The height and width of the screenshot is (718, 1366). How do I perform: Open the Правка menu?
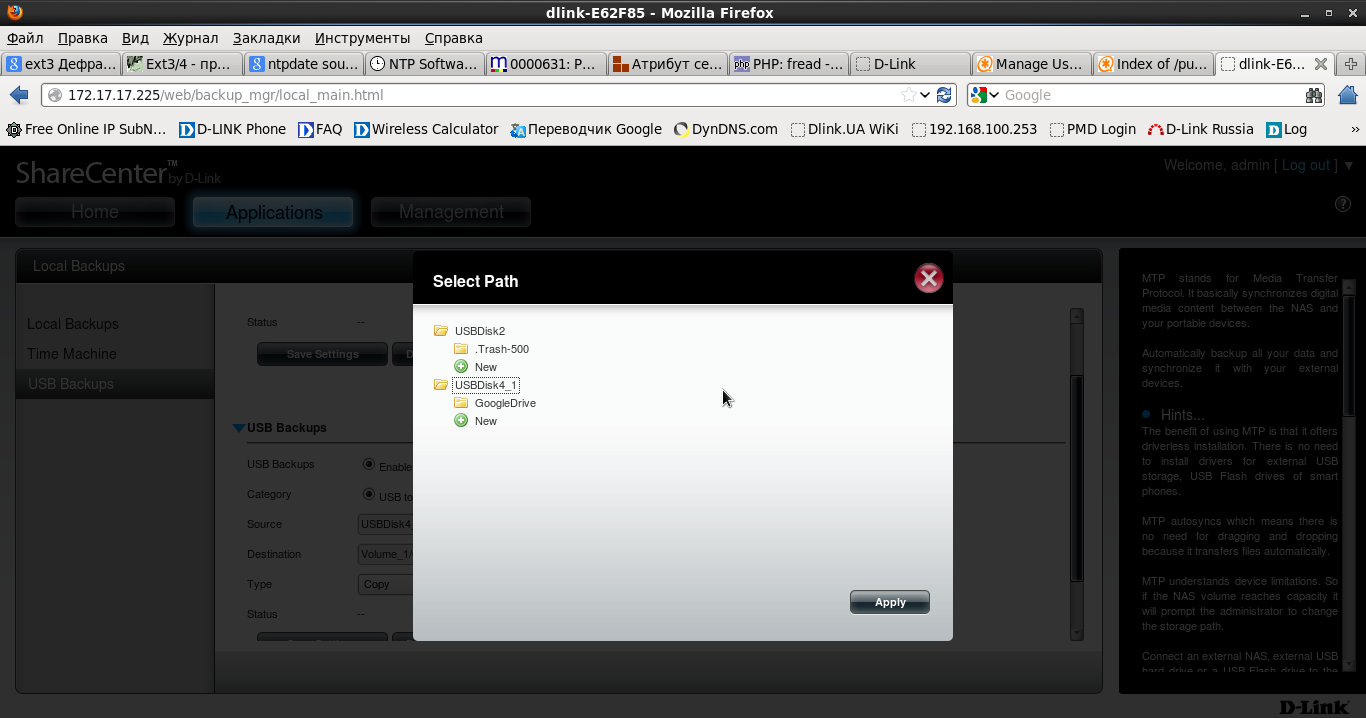(x=83, y=38)
